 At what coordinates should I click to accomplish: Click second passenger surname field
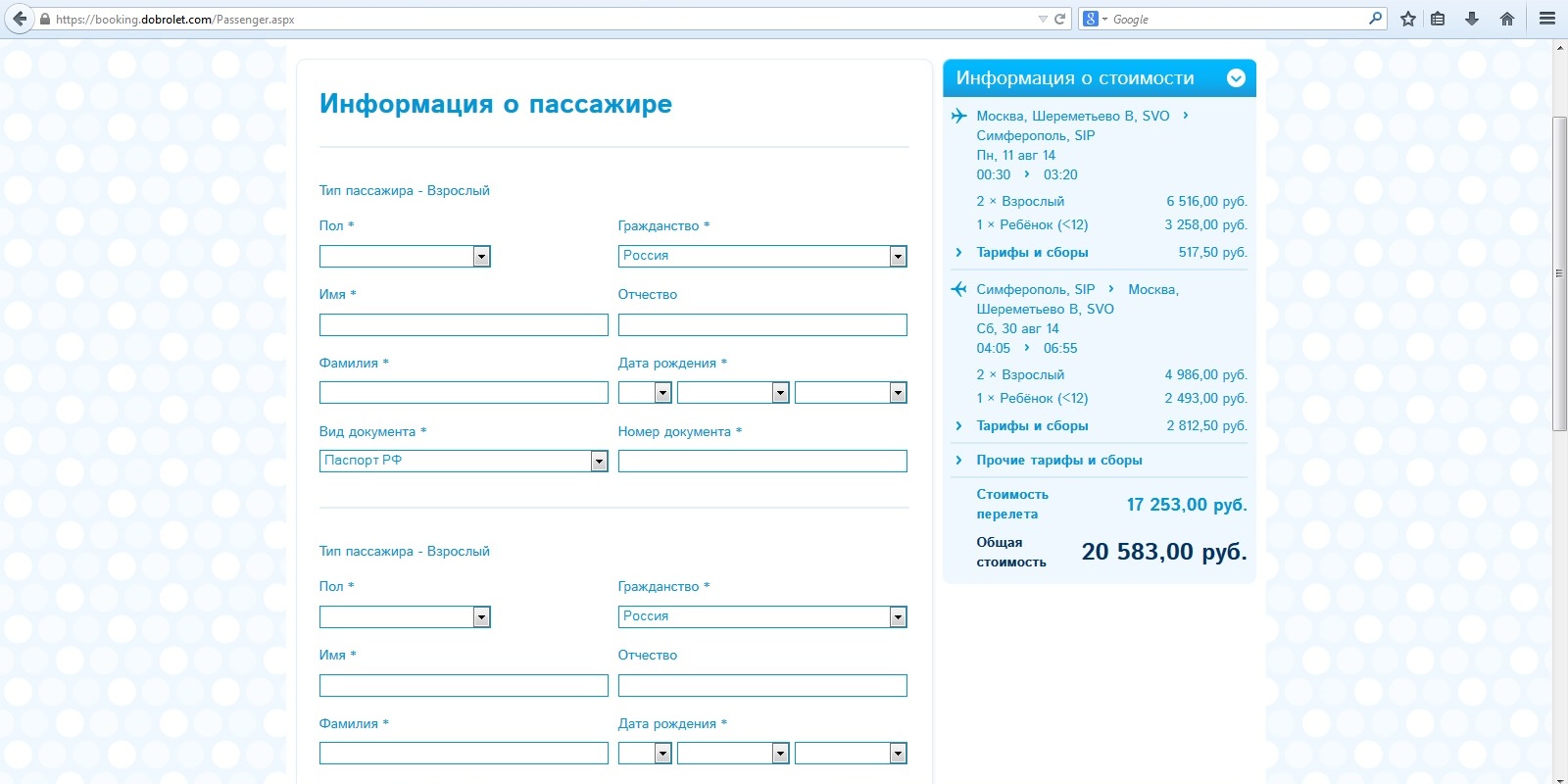(464, 753)
